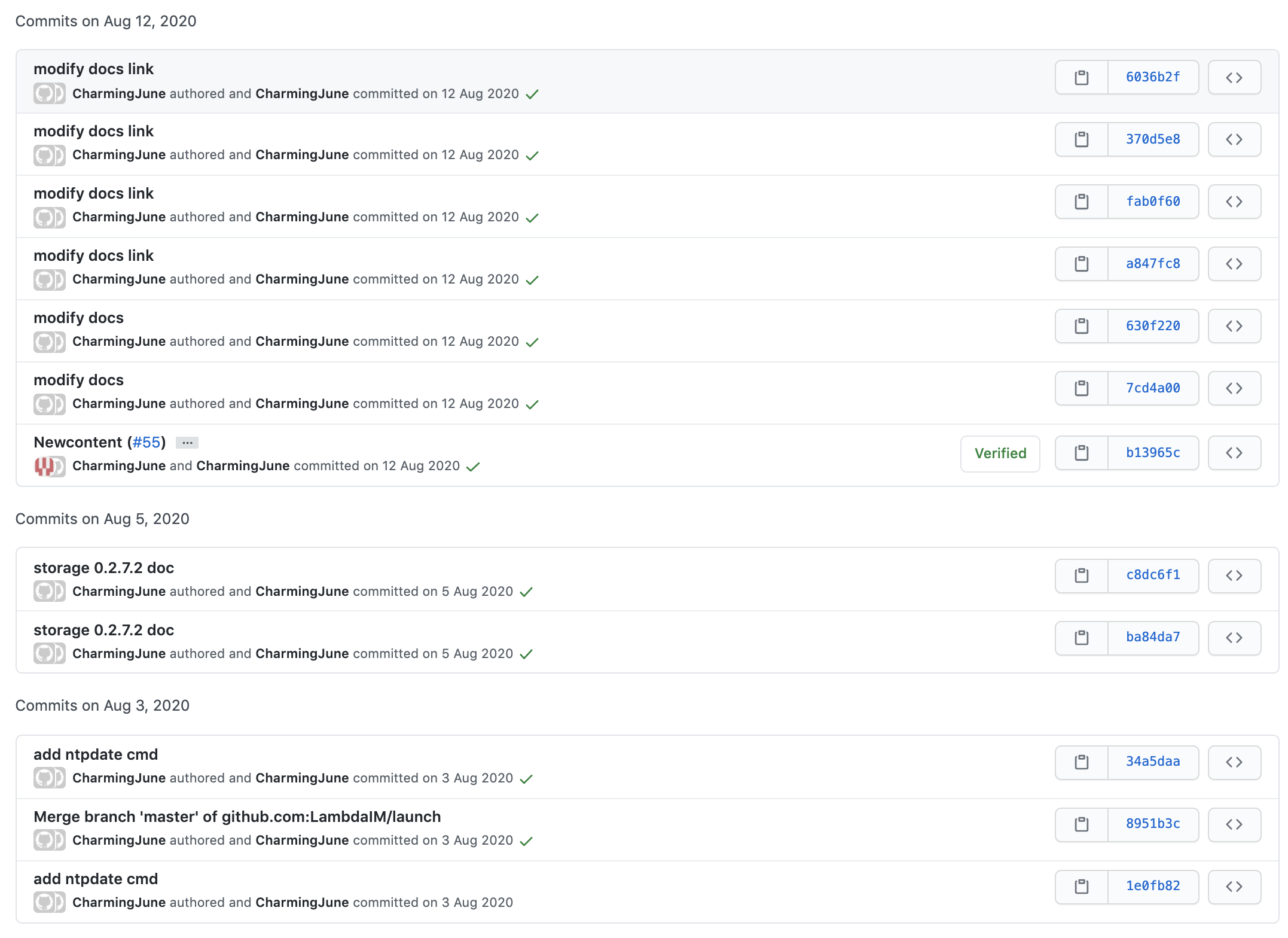Copy full SHA for commit 6036b2f
1288x938 pixels.
(x=1081, y=77)
